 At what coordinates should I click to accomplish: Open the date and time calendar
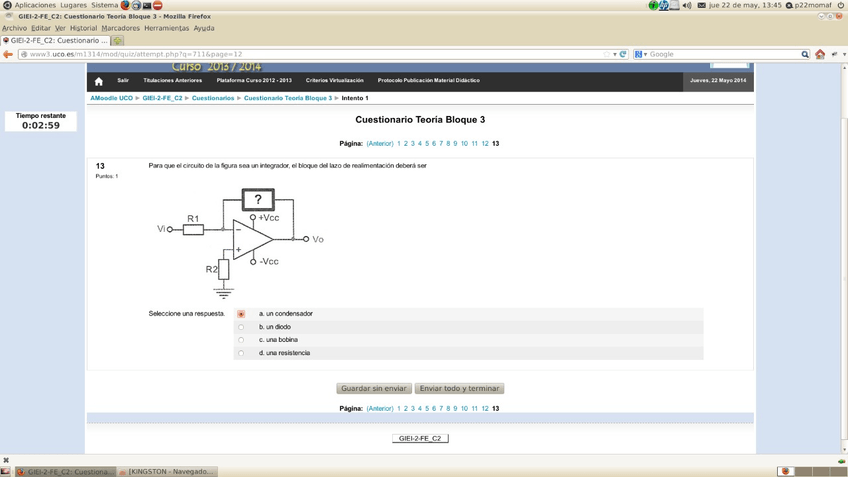pos(745,5)
